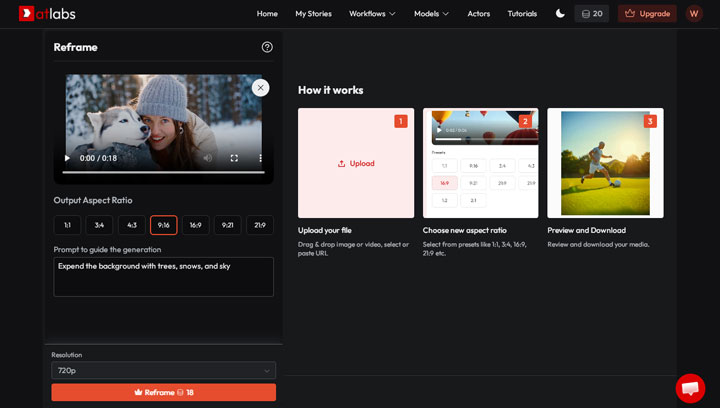720x408 pixels.
Task: Click the Upgrade button
Action: [647, 14]
